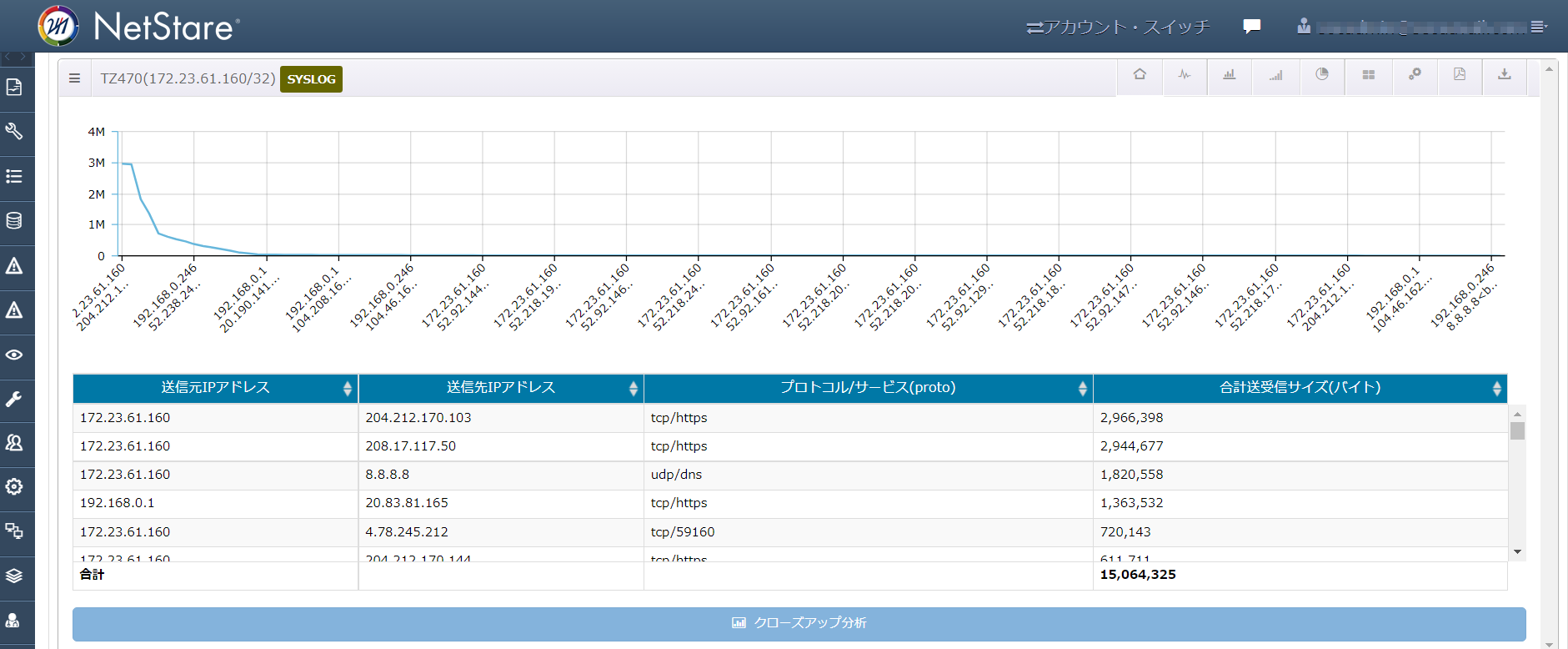Open the list icon in the left sidebar
The width and height of the screenshot is (1568, 649).
(14, 177)
